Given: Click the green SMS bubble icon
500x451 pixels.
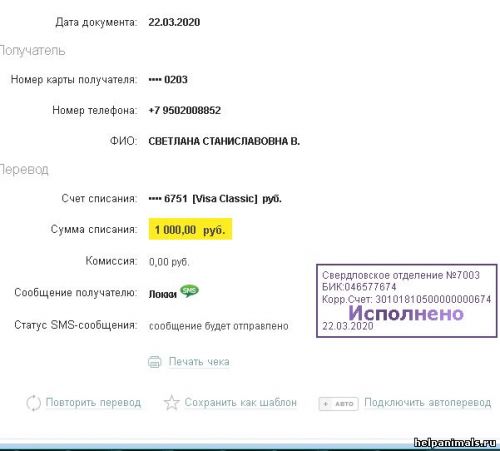Looking at the screenshot, I should [x=189, y=291].
